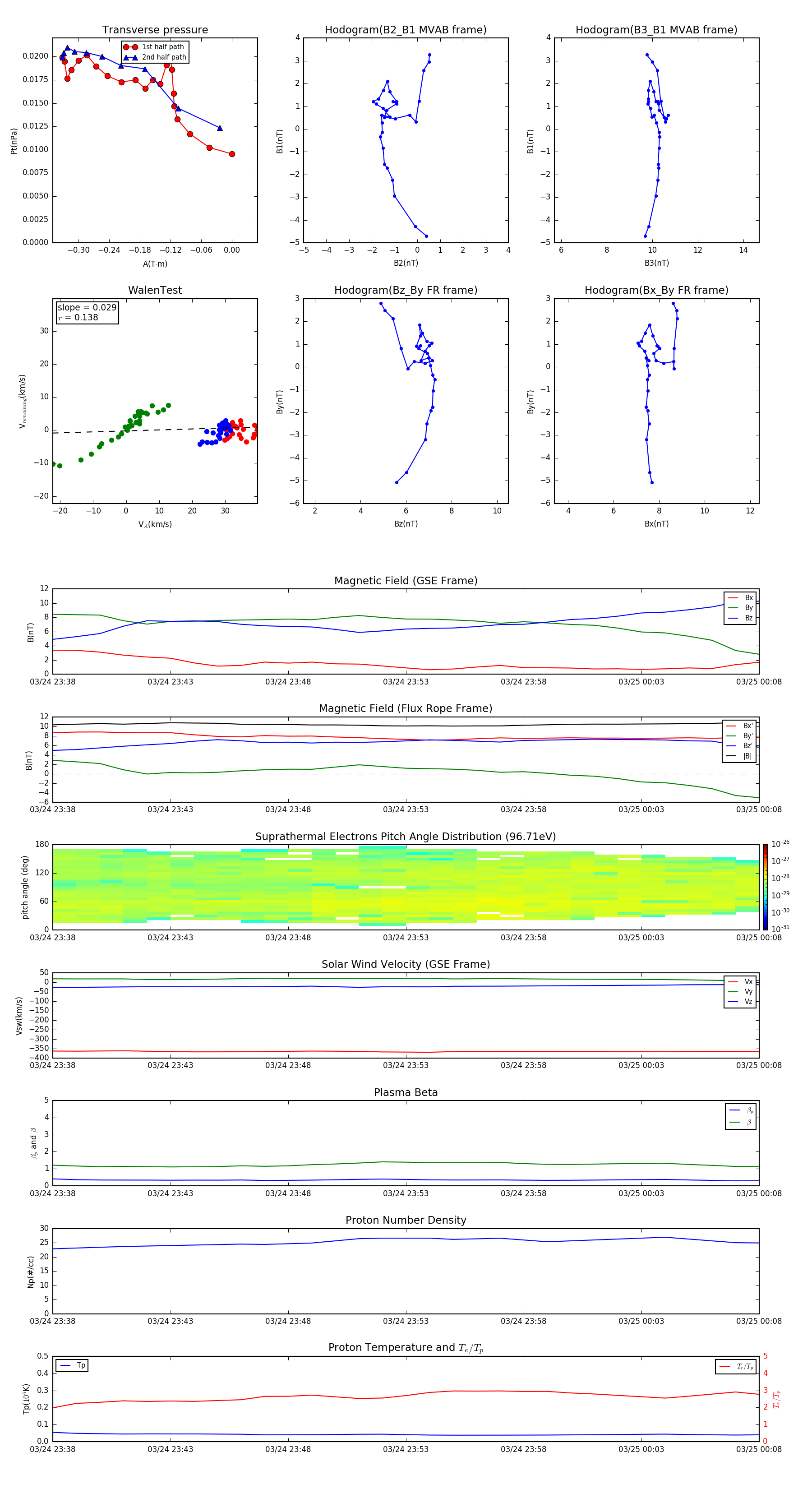Image resolution: width=812 pixels, height=1489 pixels.
Task: Select the Bx' legend entry in Flux Rope panel
Action: [739, 726]
